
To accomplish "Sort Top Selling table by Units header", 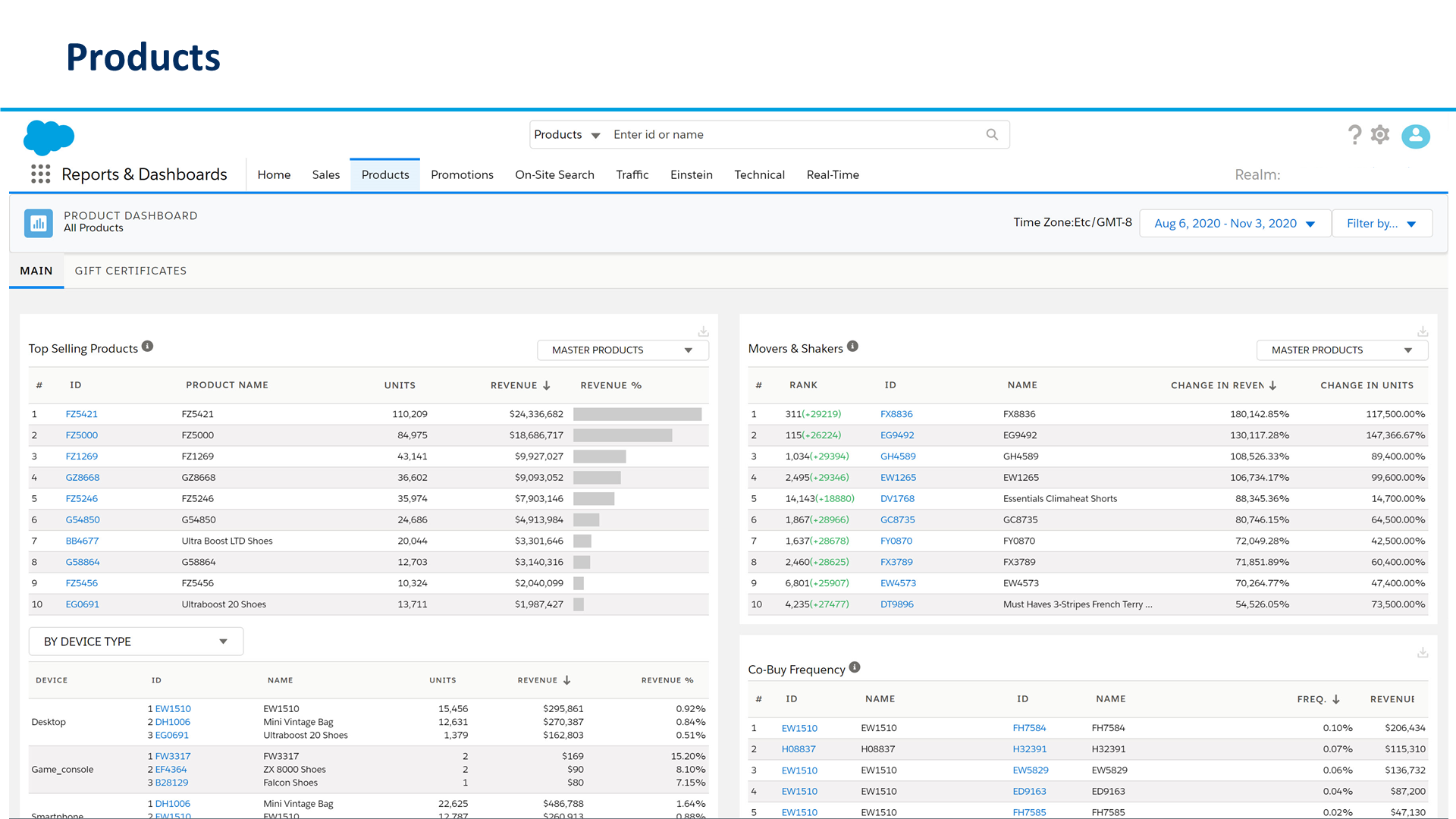I will (400, 385).
